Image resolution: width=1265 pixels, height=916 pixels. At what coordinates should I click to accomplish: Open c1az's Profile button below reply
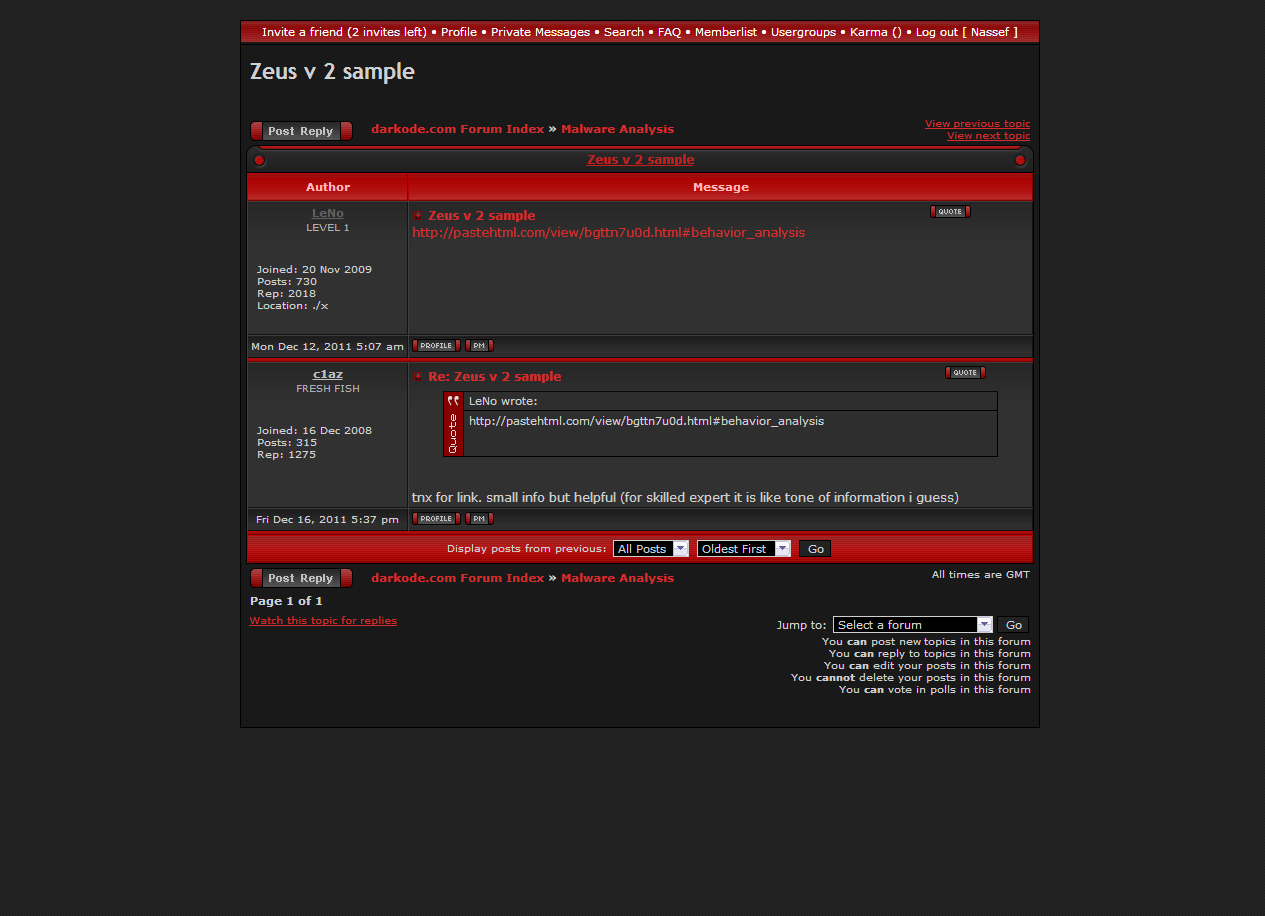[x=435, y=519]
